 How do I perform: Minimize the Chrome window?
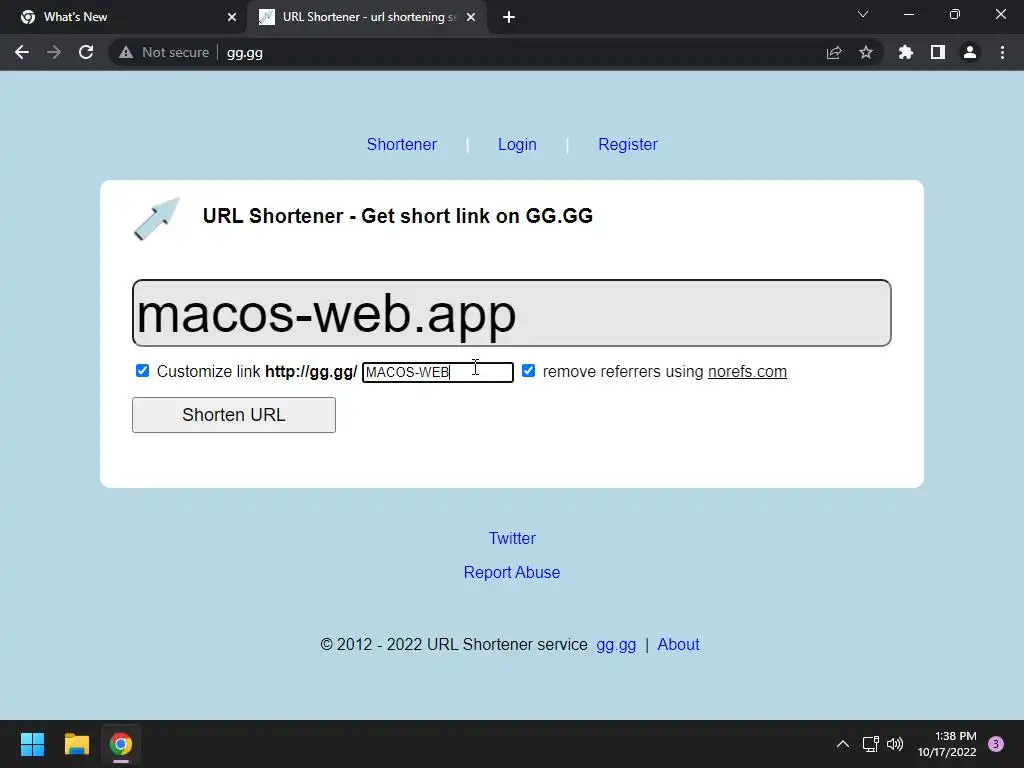pyautogui.click(x=908, y=14)
